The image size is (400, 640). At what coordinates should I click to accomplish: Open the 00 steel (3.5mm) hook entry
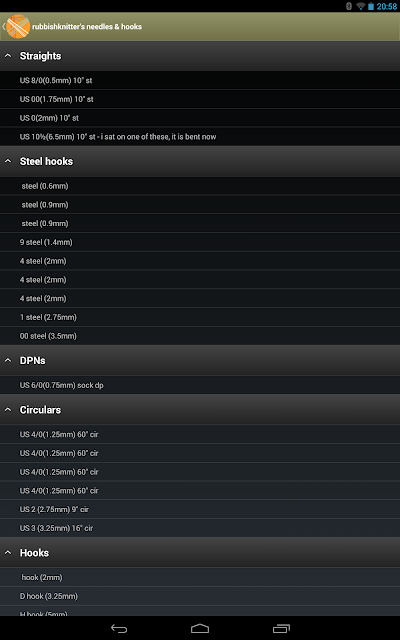click(200, 336)
